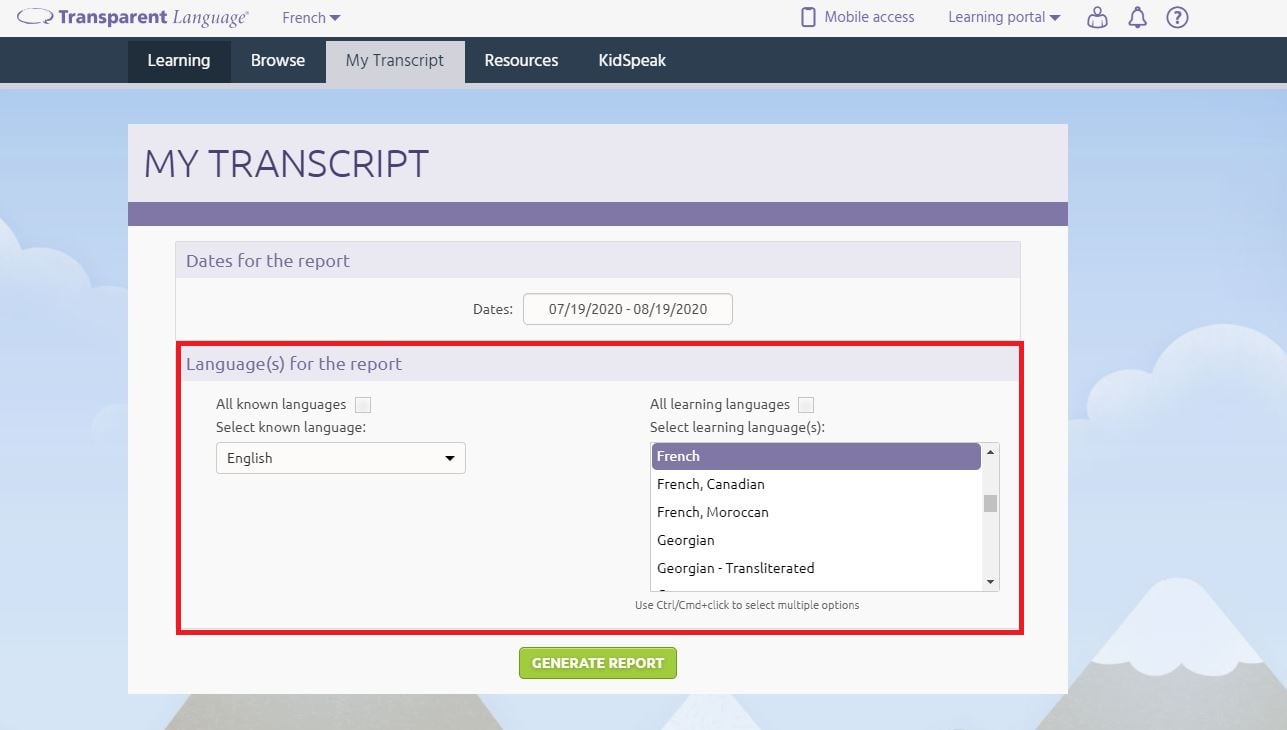
Task: Click the Generate Report button
Action: pos(597,662)
